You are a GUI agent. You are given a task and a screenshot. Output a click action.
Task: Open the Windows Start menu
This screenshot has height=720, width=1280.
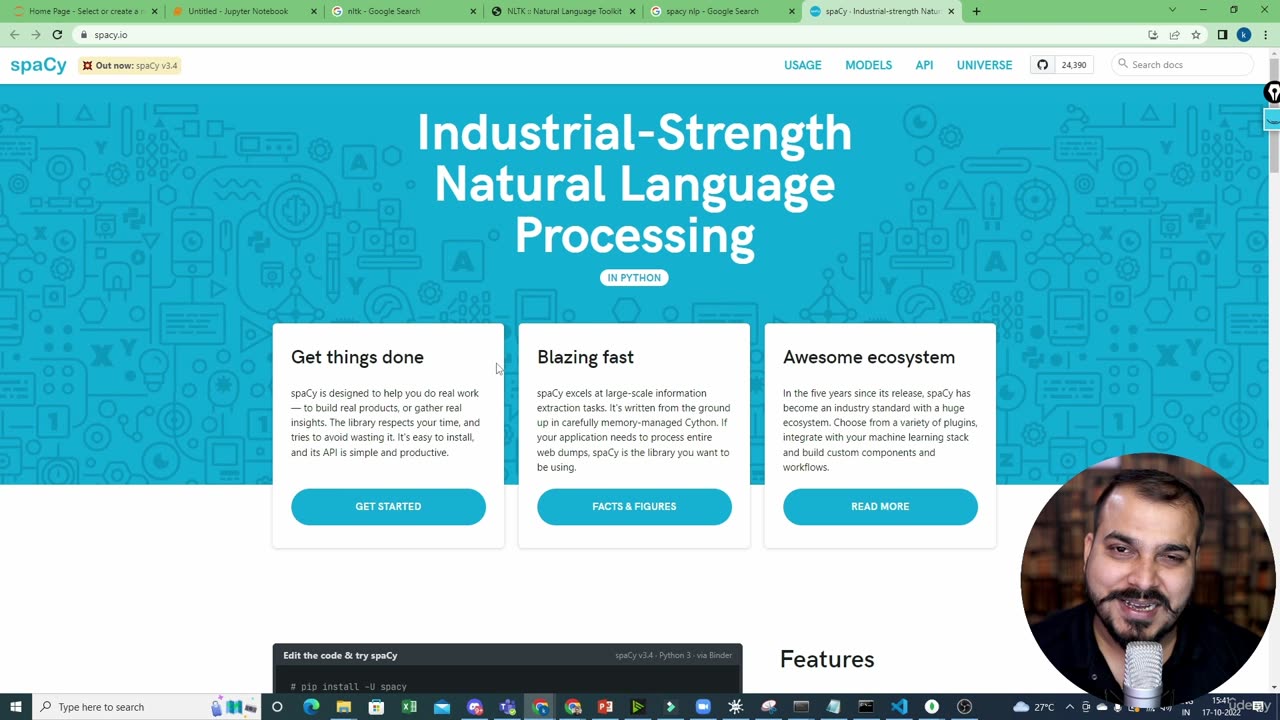(x=15, y=707)
